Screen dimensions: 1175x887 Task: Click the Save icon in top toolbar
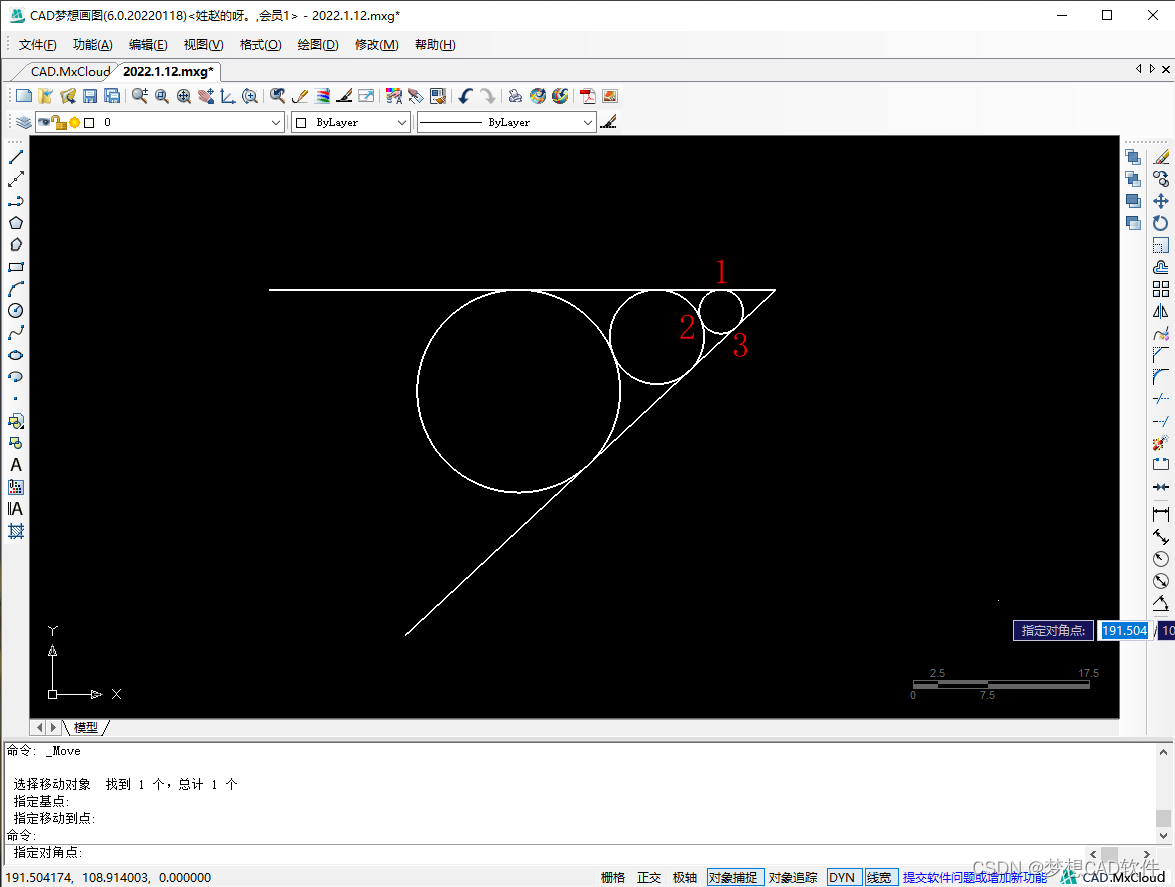[x=90, y=96]
